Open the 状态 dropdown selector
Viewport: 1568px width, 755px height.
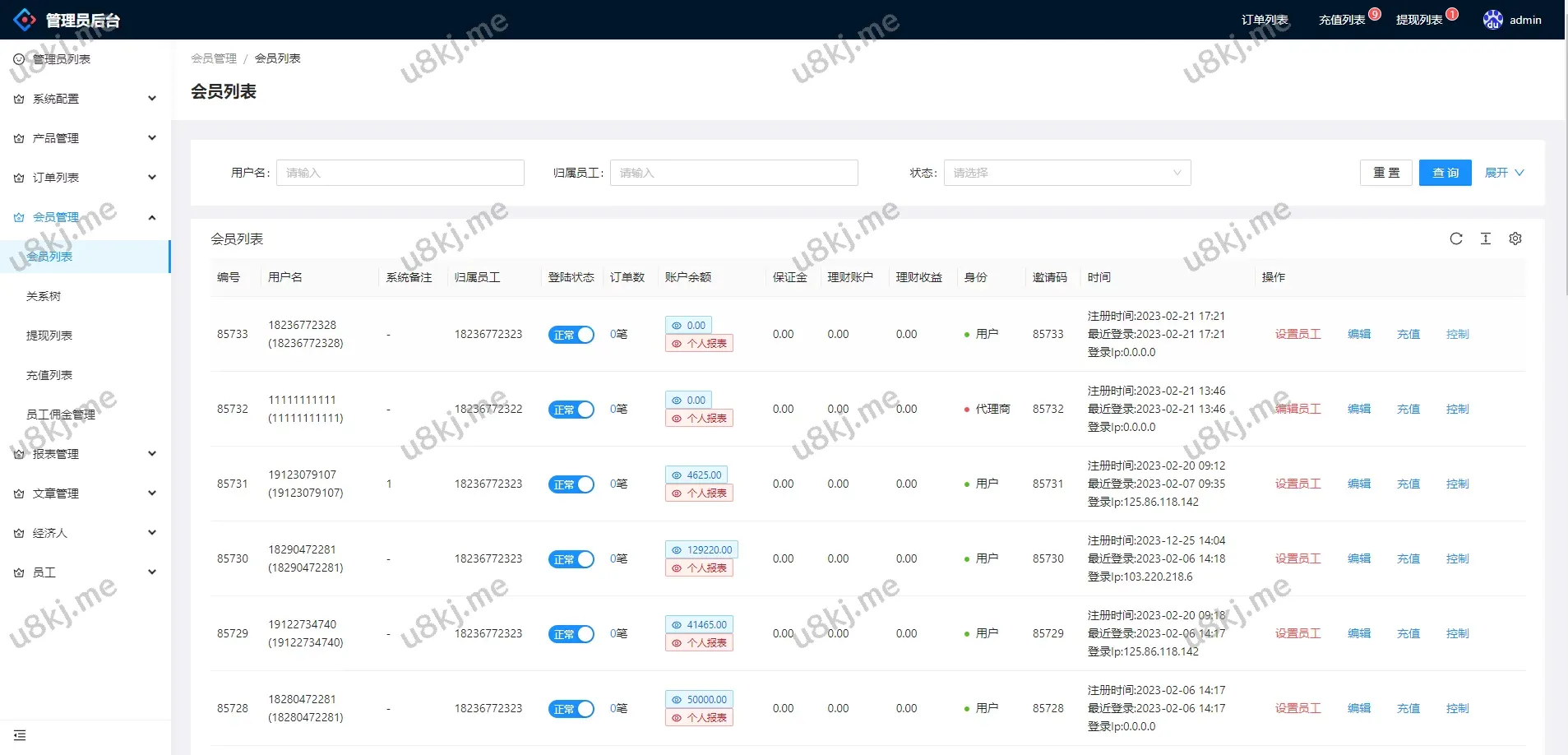click(x=1066, y=173)
